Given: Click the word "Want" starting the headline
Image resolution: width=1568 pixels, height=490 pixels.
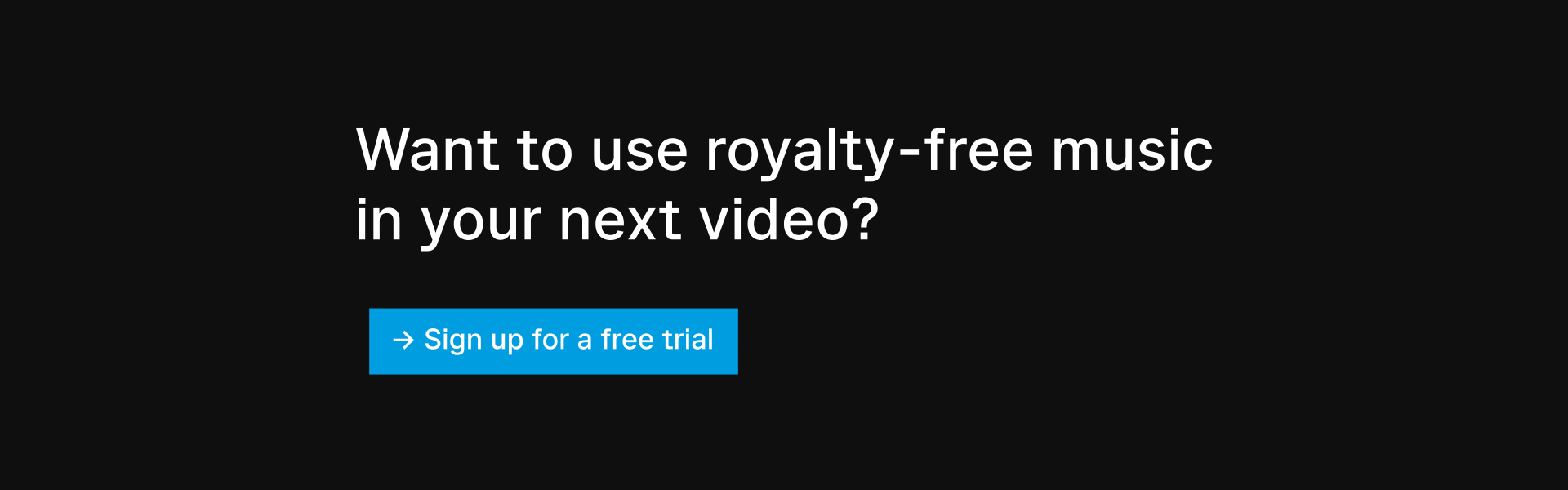Looking at the screenshot, I should pos(428,150).
